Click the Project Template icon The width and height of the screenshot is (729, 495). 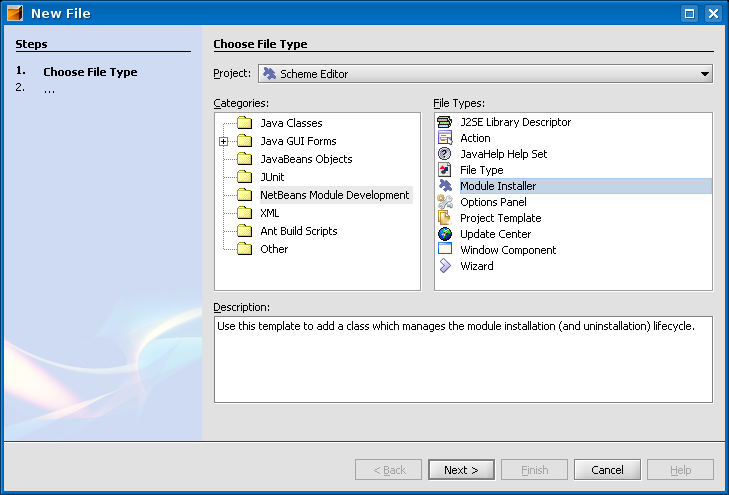pos(444,218)
